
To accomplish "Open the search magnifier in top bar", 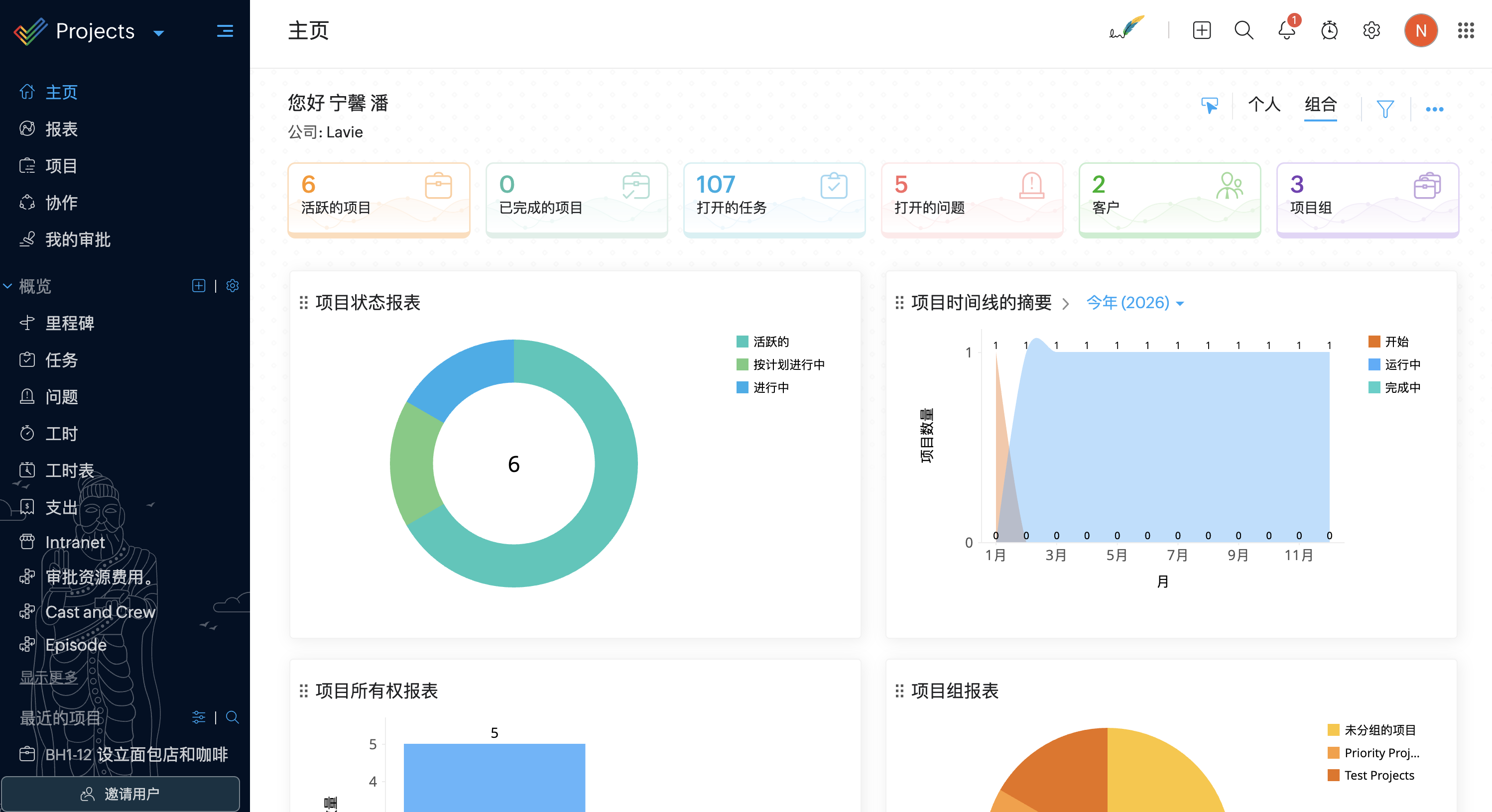I will [1243, 30].
